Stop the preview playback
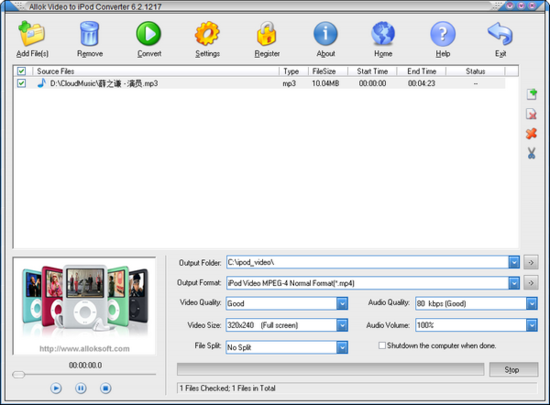 [x=106, y=388]
